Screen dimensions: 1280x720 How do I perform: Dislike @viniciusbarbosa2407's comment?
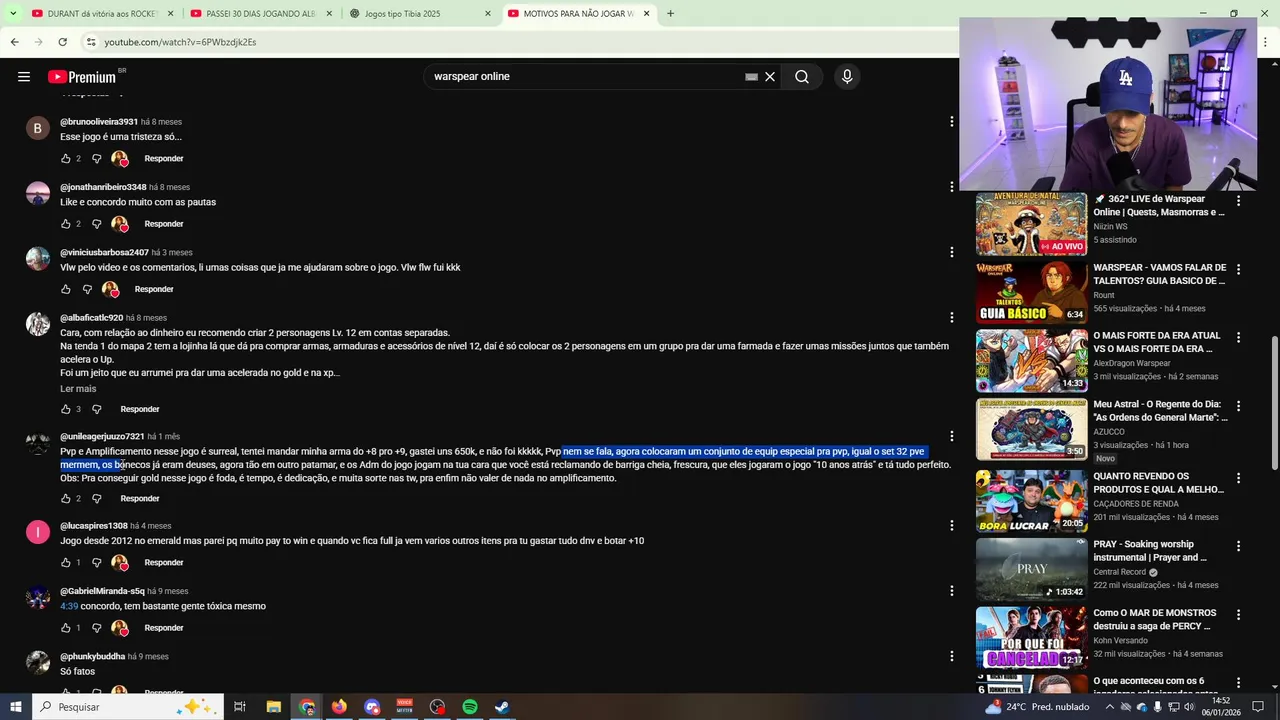point(87,289)
